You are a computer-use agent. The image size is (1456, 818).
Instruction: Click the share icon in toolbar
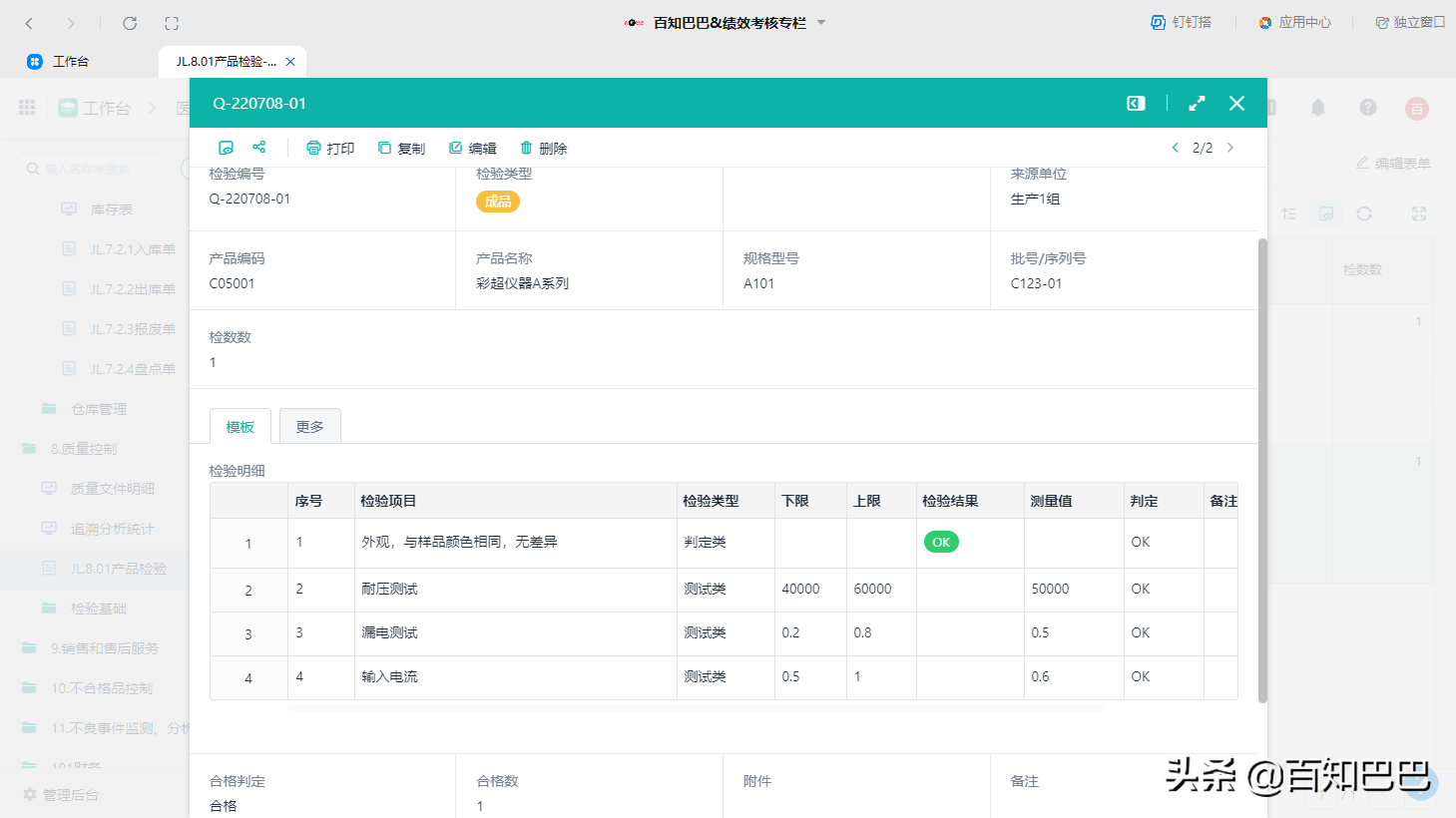(259, 147)
